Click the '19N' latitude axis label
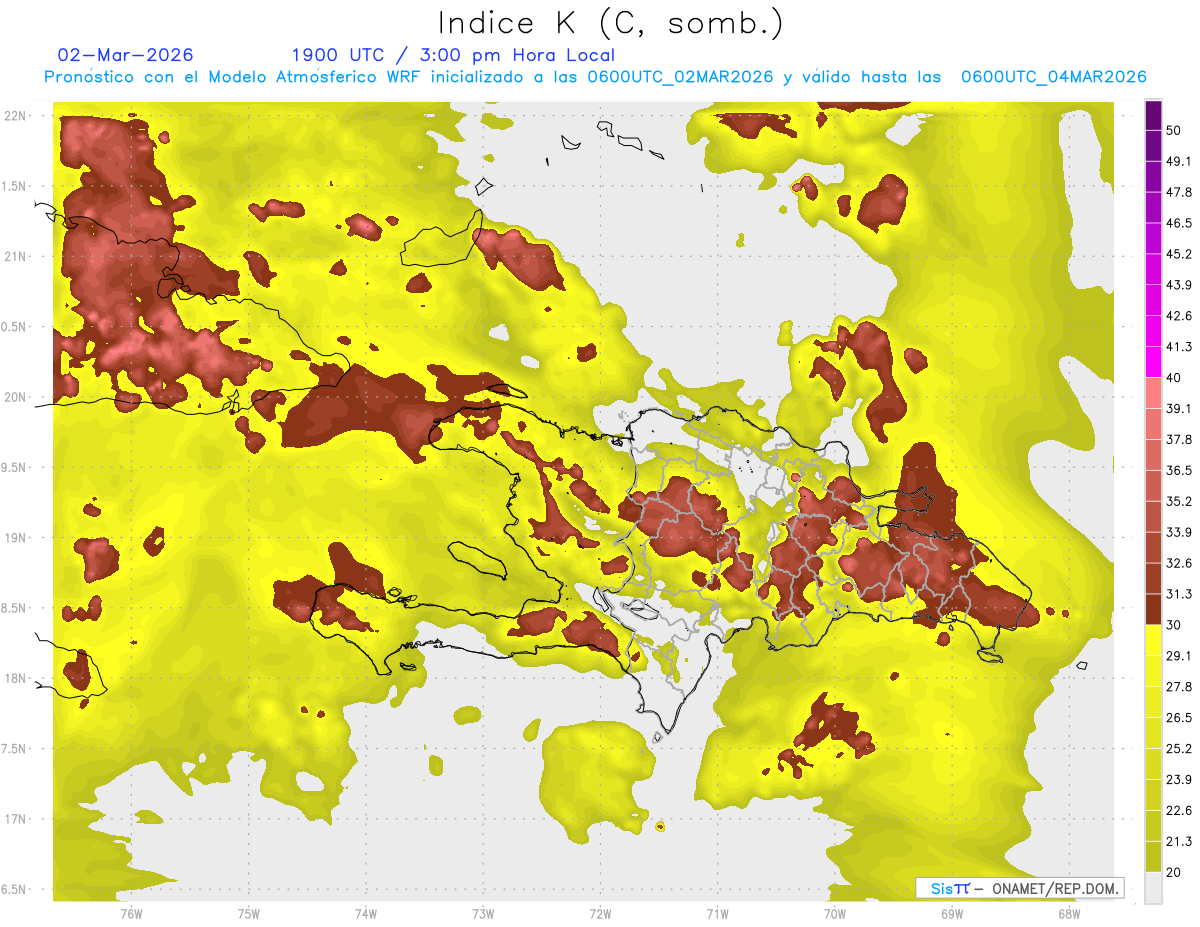The image size is (1200, 927). tap(16, 538)
